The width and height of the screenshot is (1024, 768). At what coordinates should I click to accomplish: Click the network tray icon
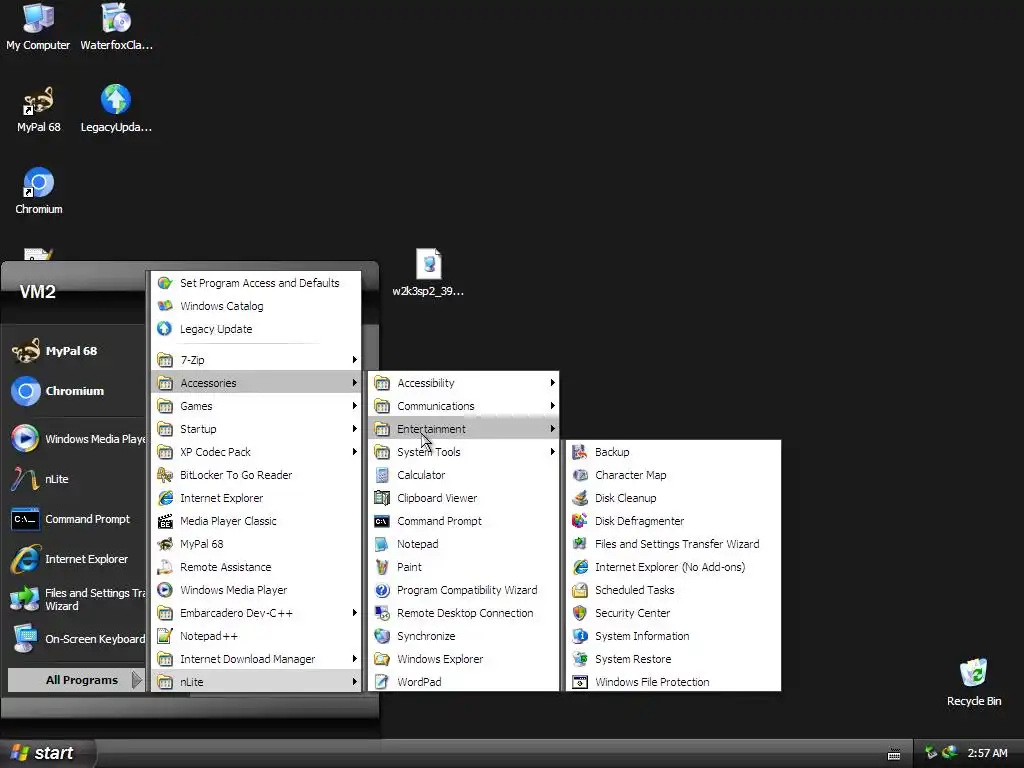931,753
